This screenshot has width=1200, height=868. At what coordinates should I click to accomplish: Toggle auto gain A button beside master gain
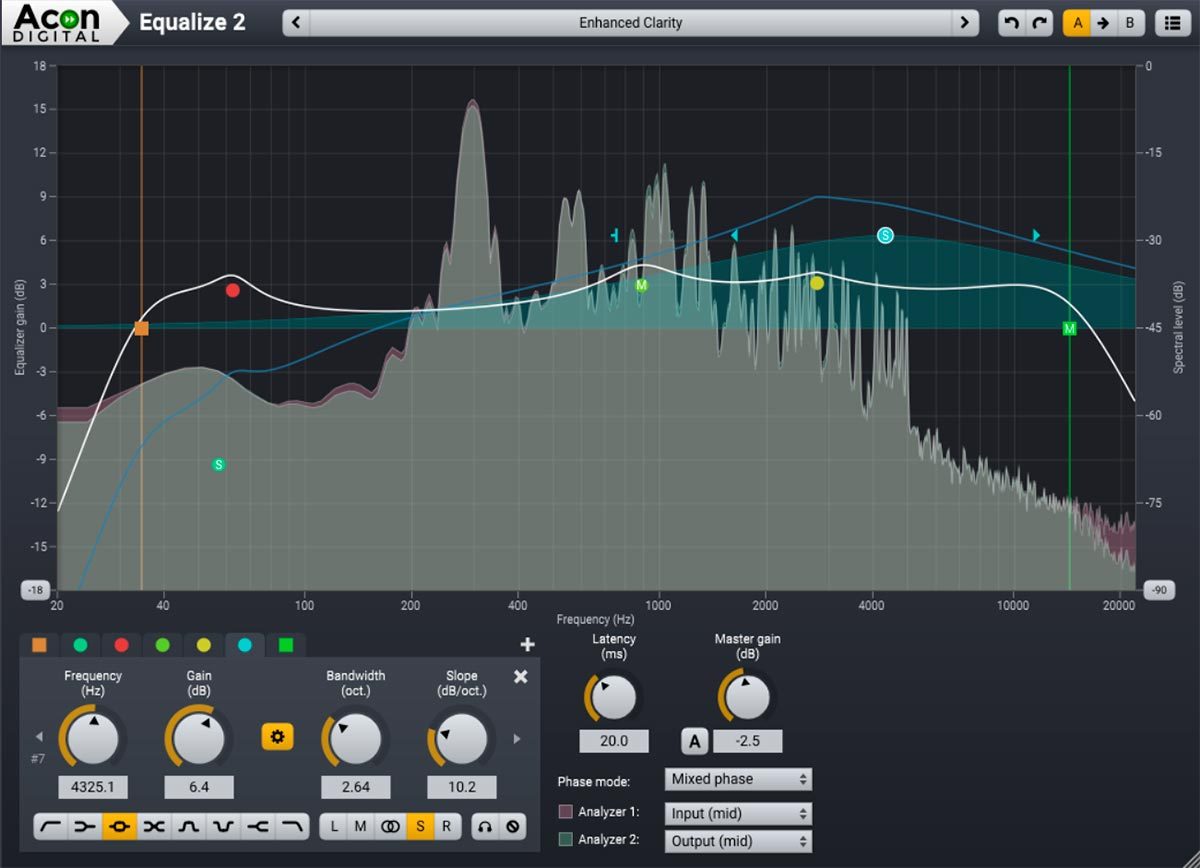(695, 741)
